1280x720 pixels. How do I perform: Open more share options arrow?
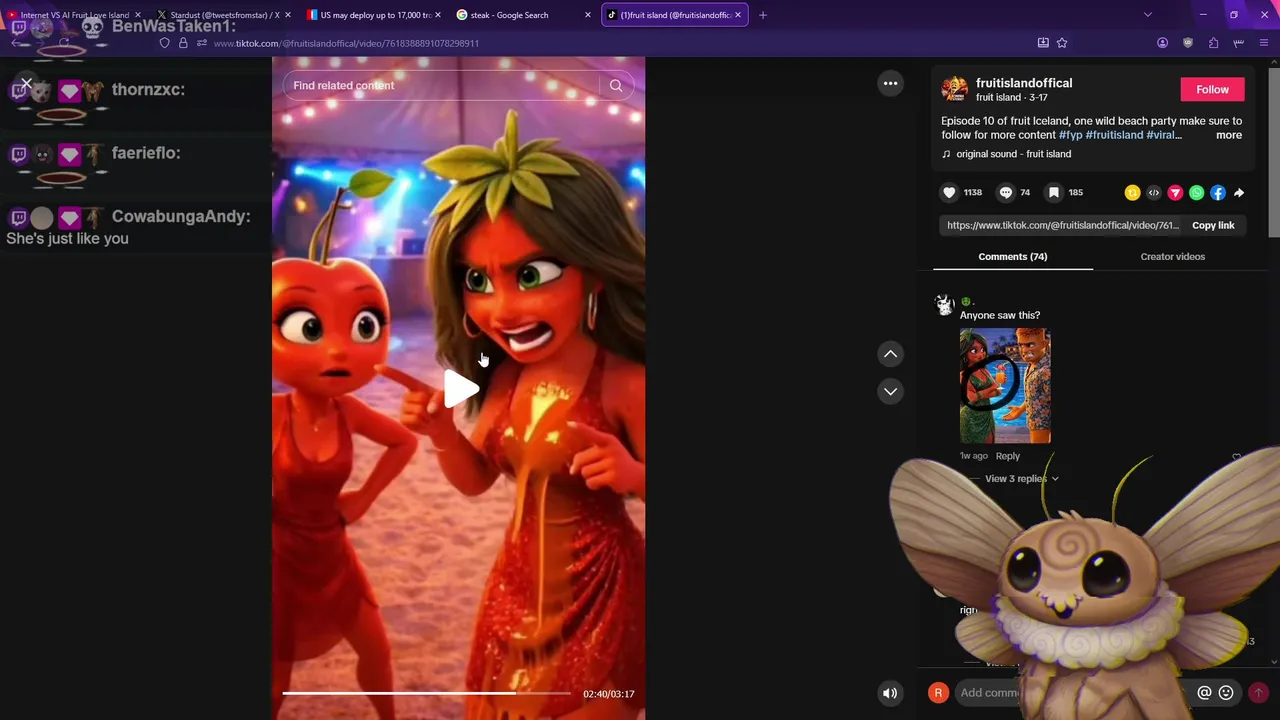[1239, 193]
